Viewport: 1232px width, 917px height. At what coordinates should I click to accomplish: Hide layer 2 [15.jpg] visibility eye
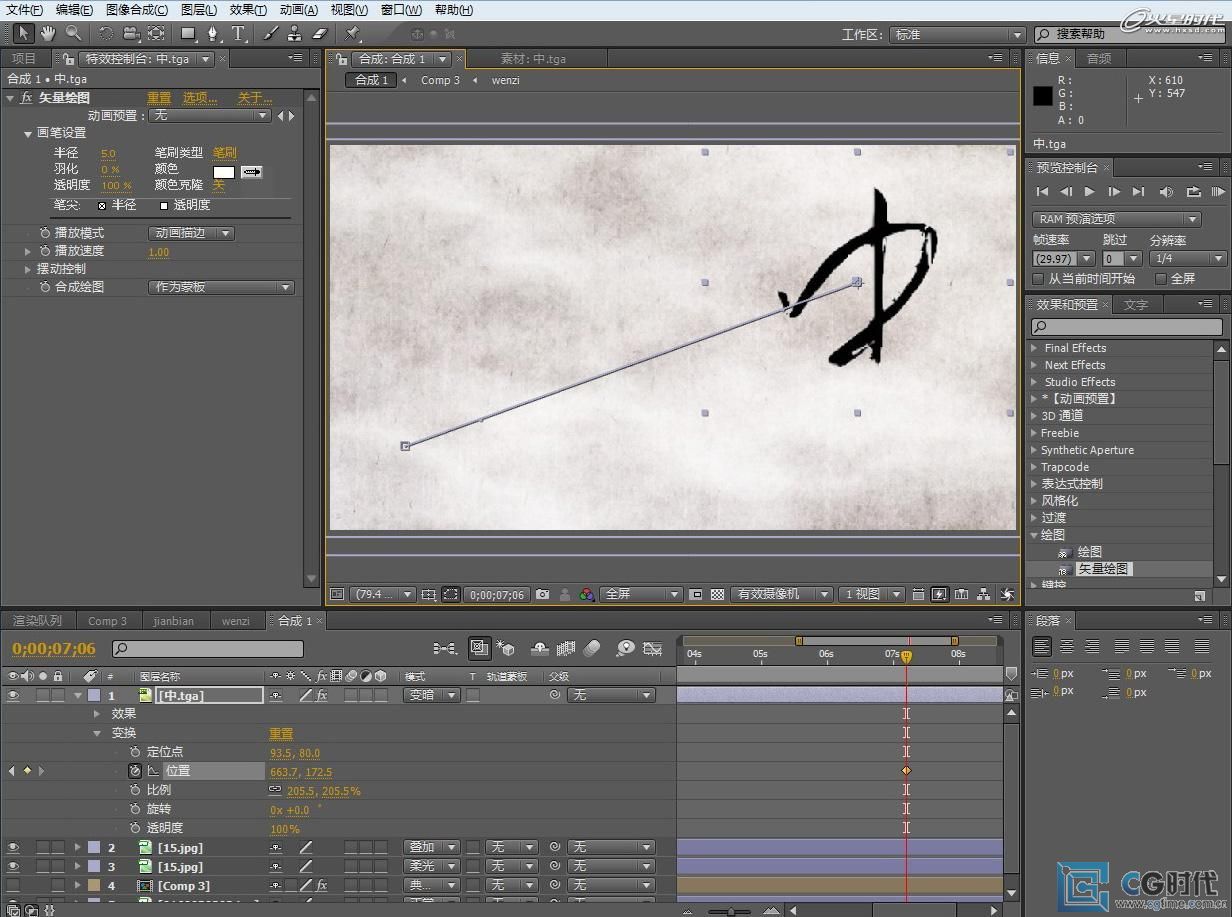14,847
